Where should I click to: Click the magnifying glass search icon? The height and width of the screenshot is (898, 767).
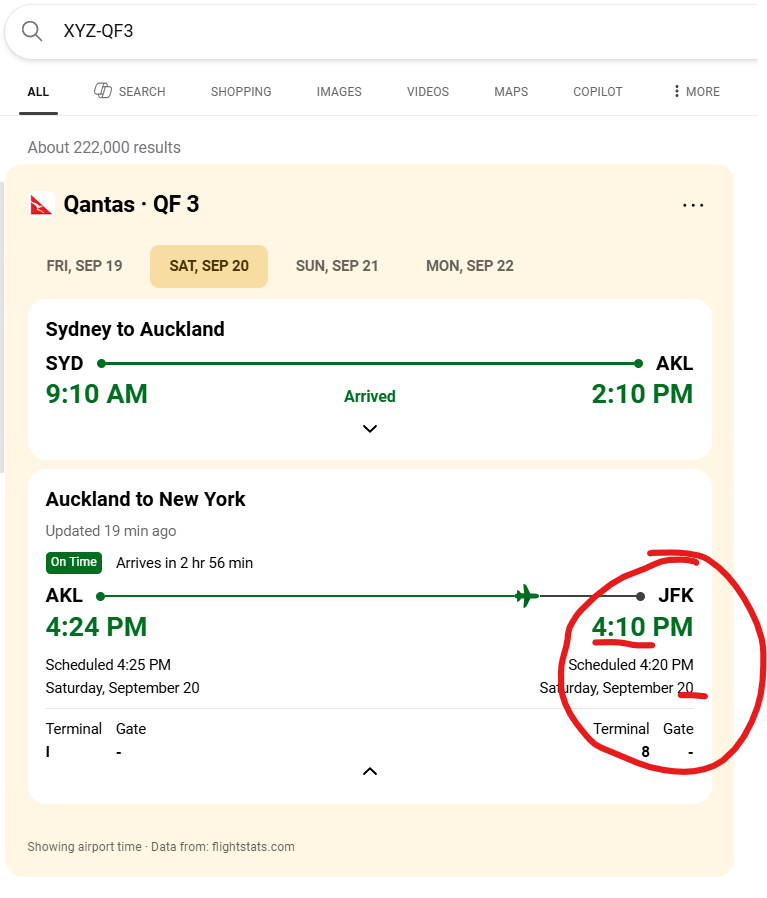[x=32, y=31]
